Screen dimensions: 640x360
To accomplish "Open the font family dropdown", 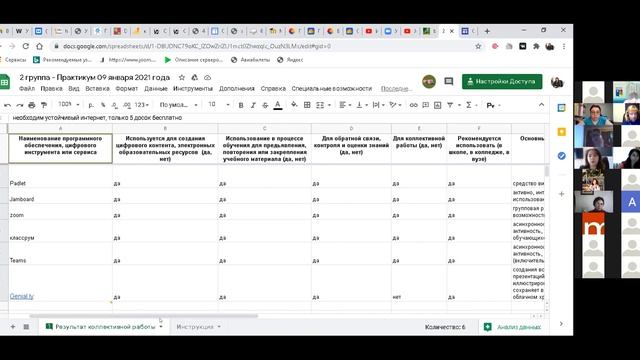I will pyautogui.click(x=178, y=105).
